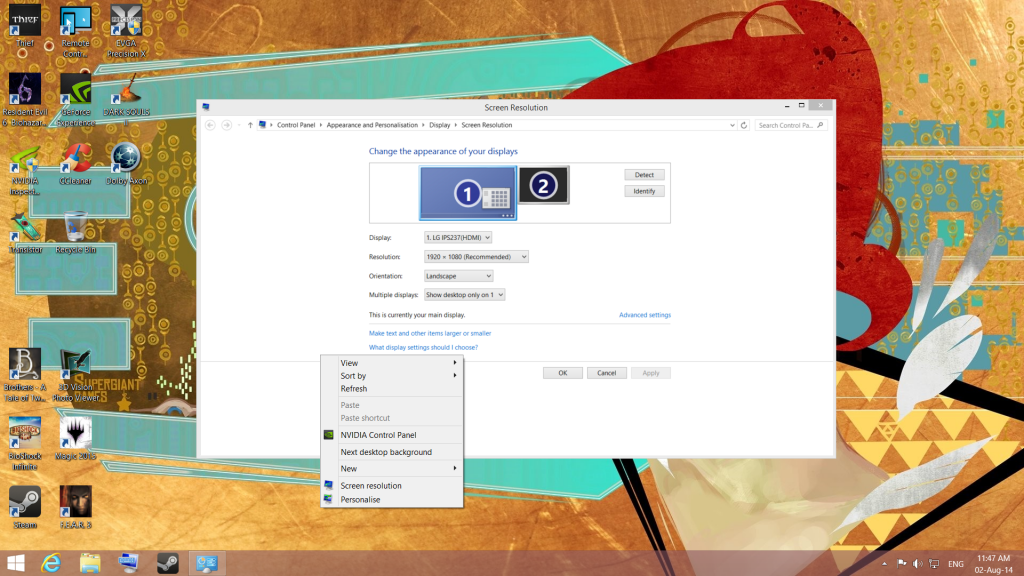Click the Windows Start button
Image resolution: width=1024 pixels, height=576 pixels.
(16, 563)
